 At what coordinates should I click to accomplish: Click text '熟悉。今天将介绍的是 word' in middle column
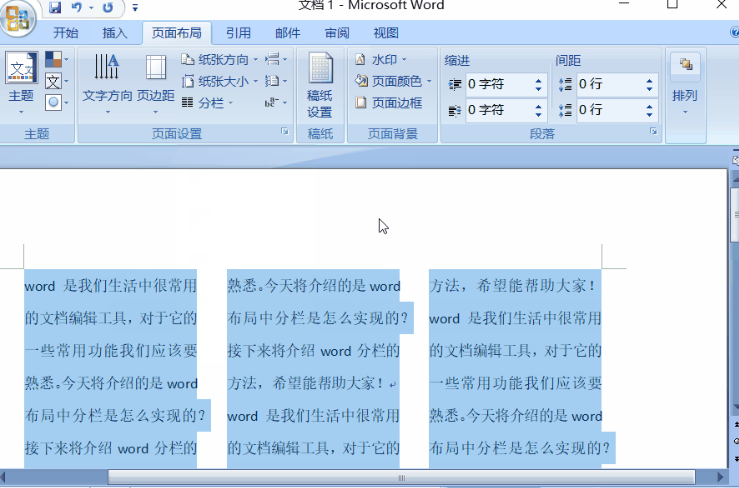click(314, 286)
